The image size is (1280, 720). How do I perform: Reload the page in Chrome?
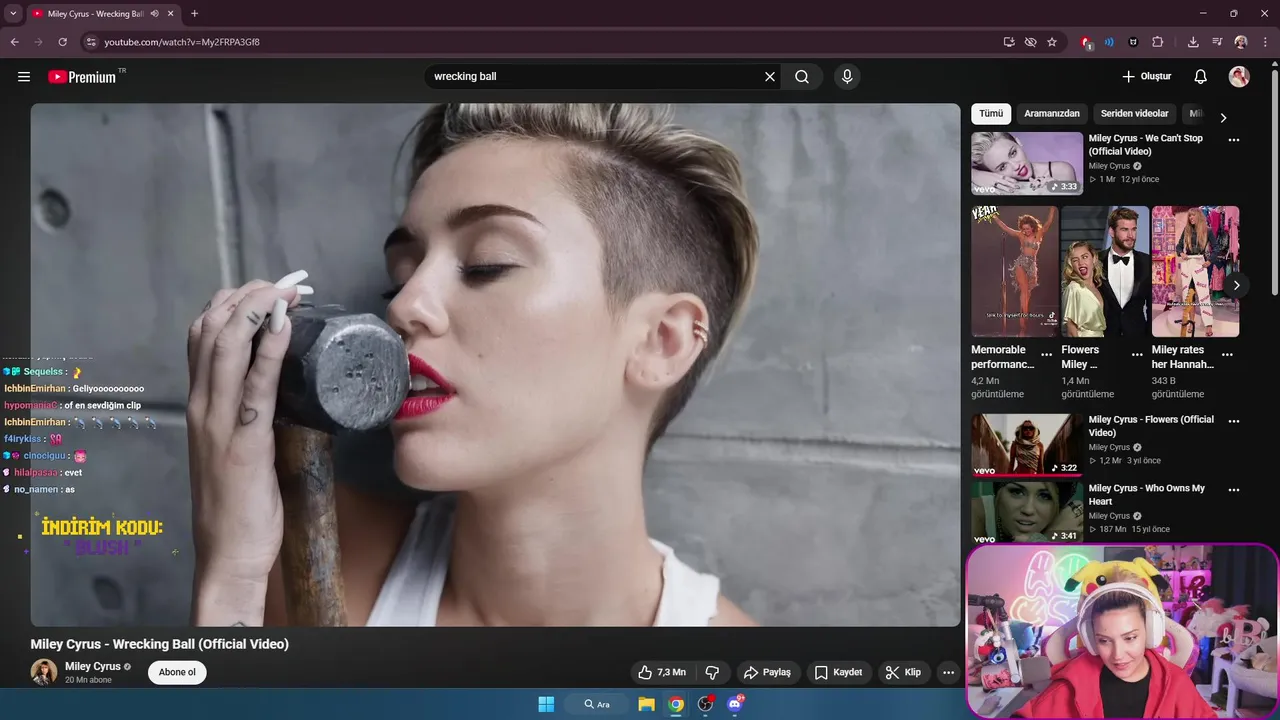(x=62, y=42)
